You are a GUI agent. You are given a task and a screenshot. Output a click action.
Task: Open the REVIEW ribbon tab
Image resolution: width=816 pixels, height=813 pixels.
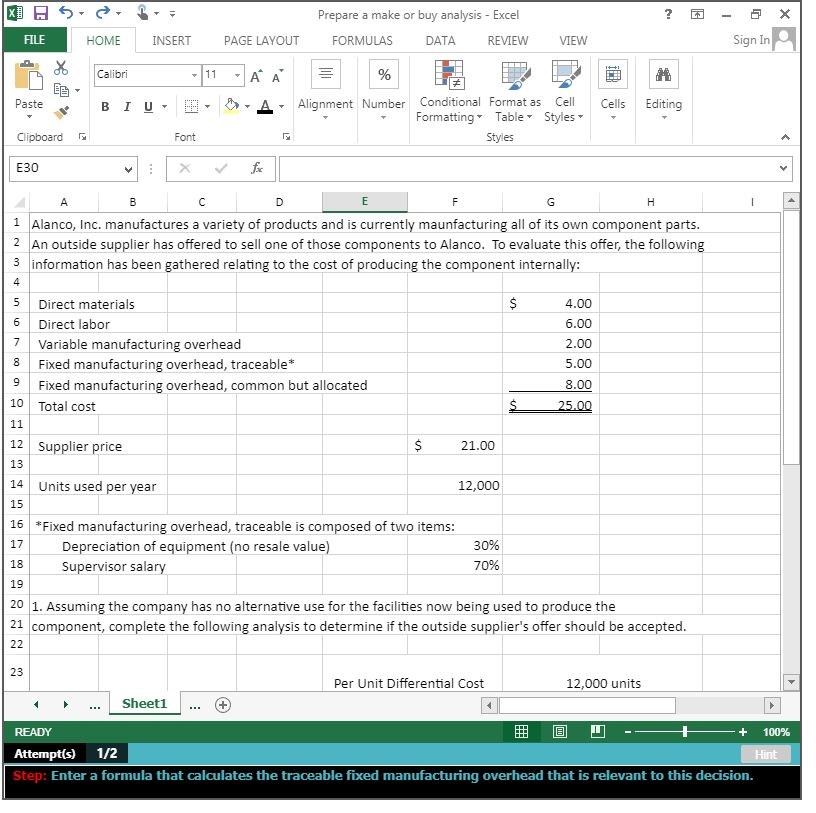[507, 41]
